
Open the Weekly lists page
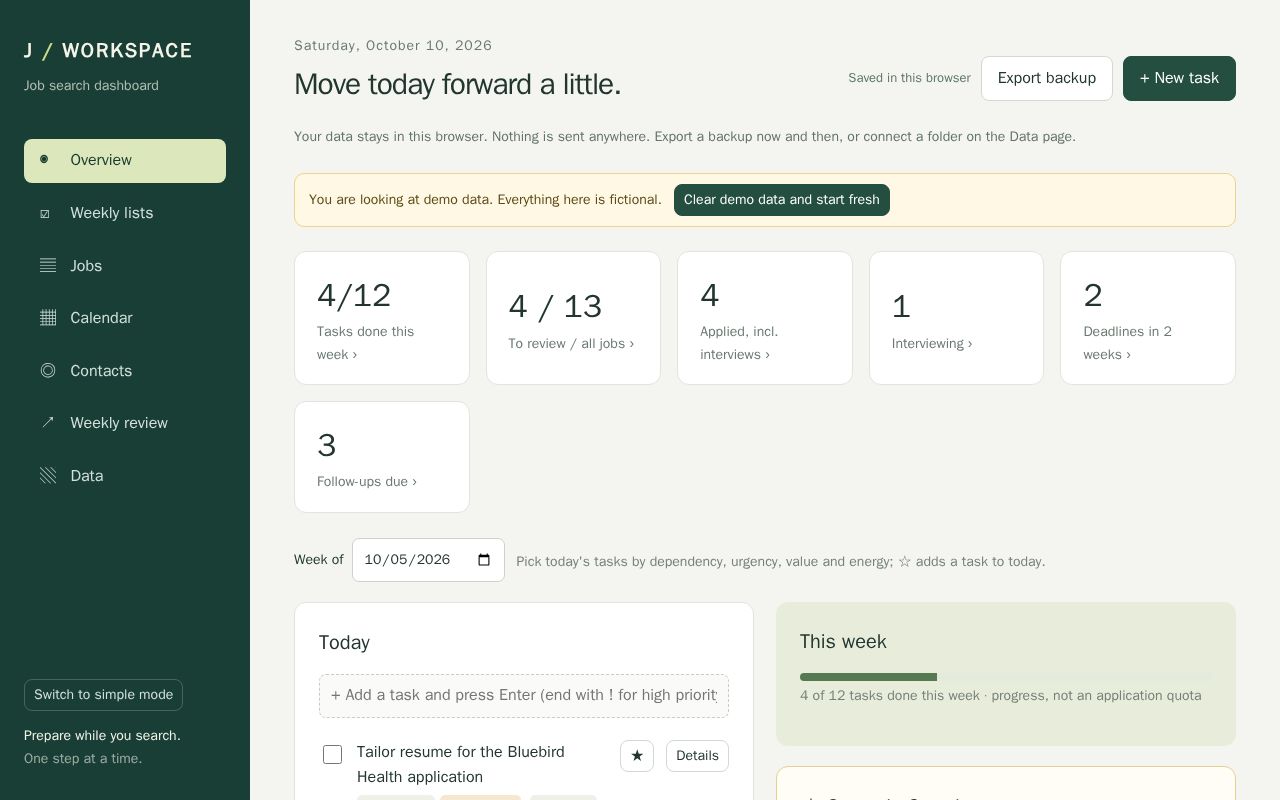click(x=125, y=213)
